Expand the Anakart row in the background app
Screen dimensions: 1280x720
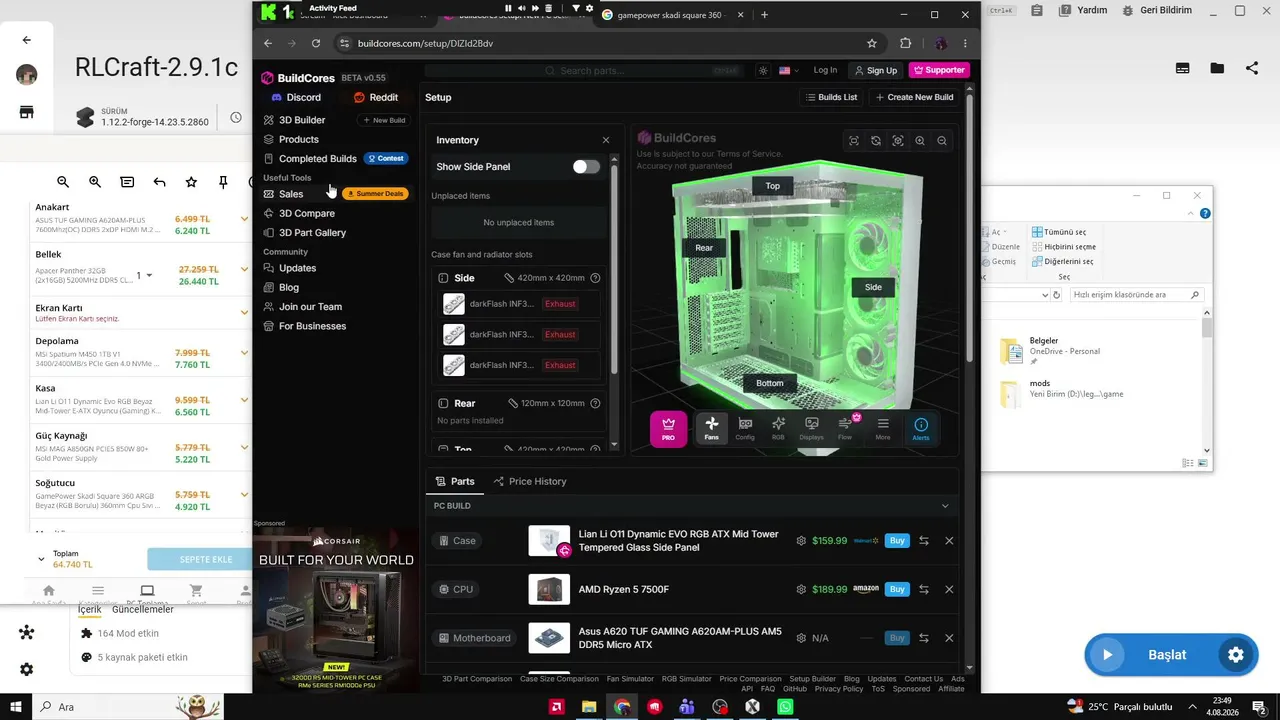coord(244,219)
